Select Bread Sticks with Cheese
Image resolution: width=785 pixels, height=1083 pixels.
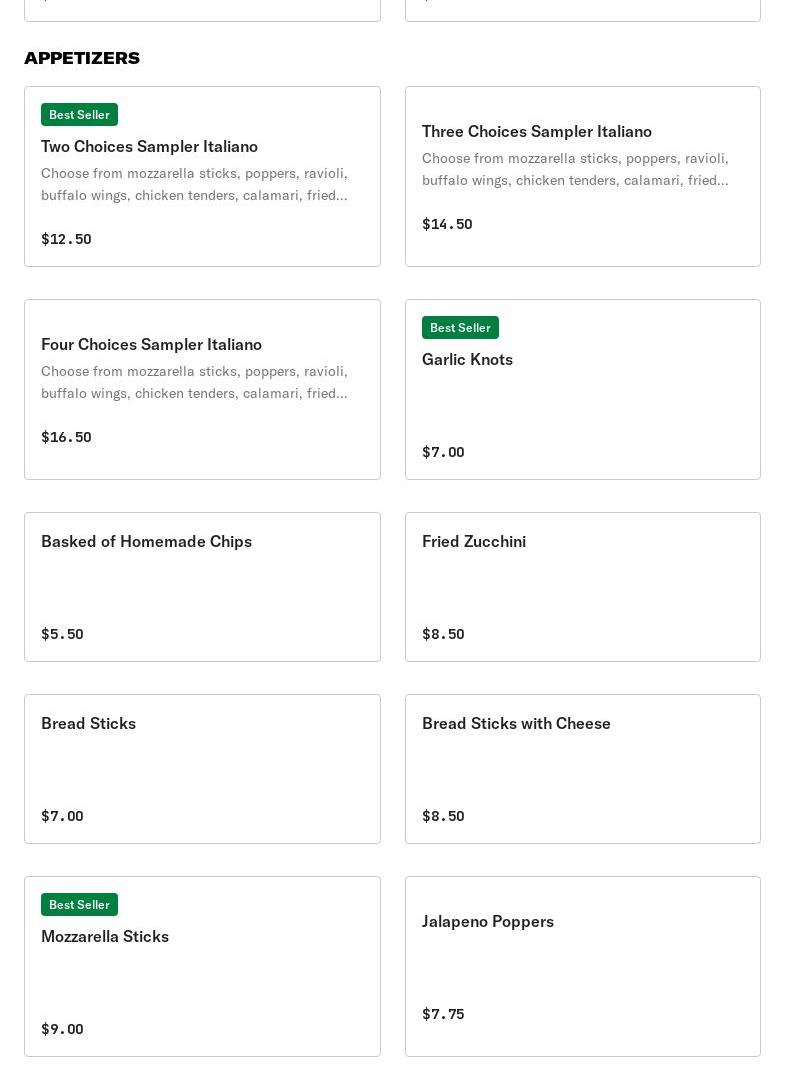click(x=583, y=769)
